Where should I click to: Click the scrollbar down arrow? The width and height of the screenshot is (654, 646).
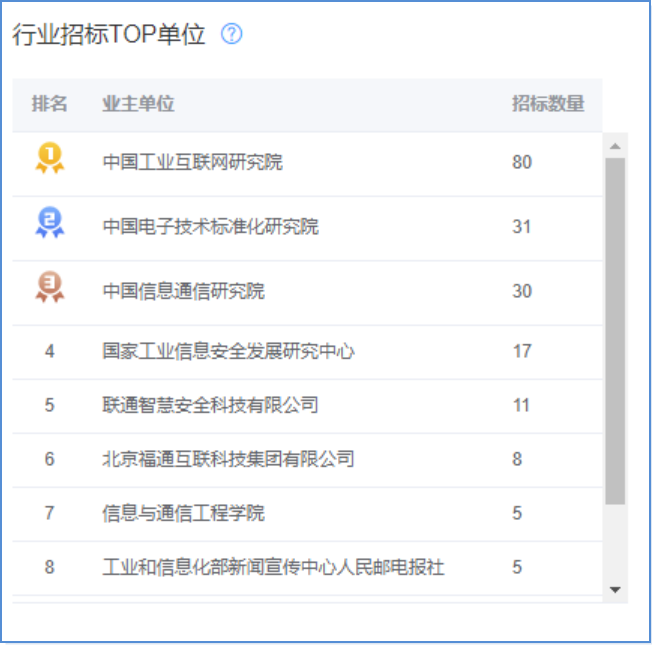[615, 589]
